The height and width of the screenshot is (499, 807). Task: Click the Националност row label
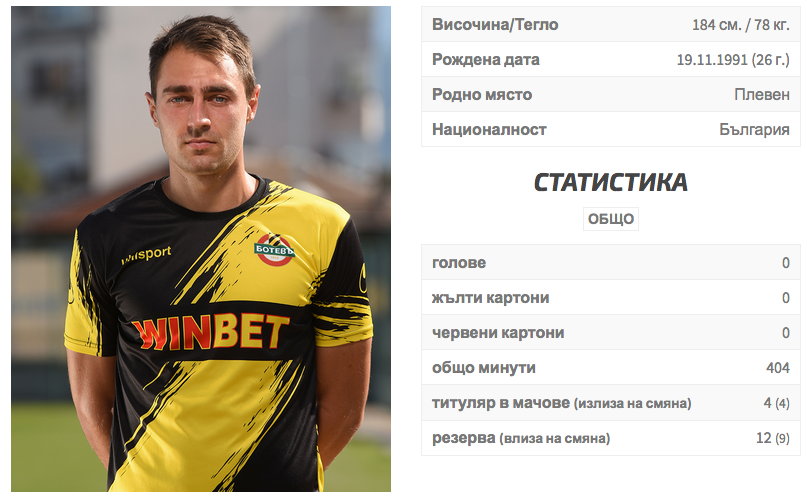click(x=489, y=130)
